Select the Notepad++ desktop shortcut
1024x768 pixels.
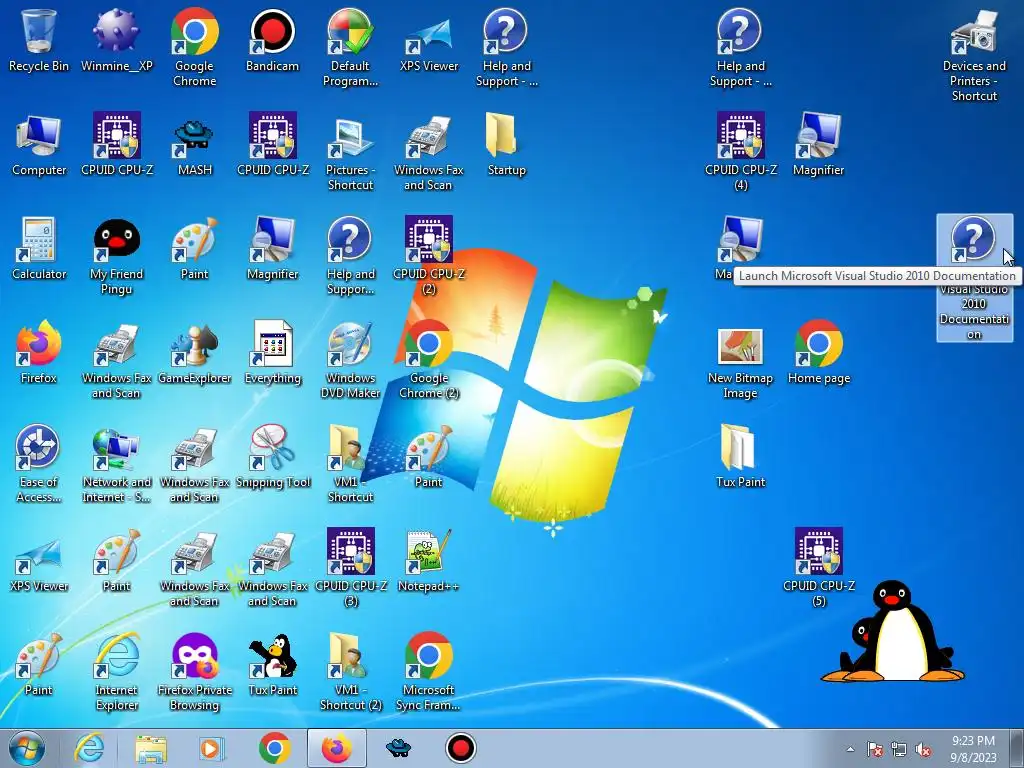click(428, 560)
